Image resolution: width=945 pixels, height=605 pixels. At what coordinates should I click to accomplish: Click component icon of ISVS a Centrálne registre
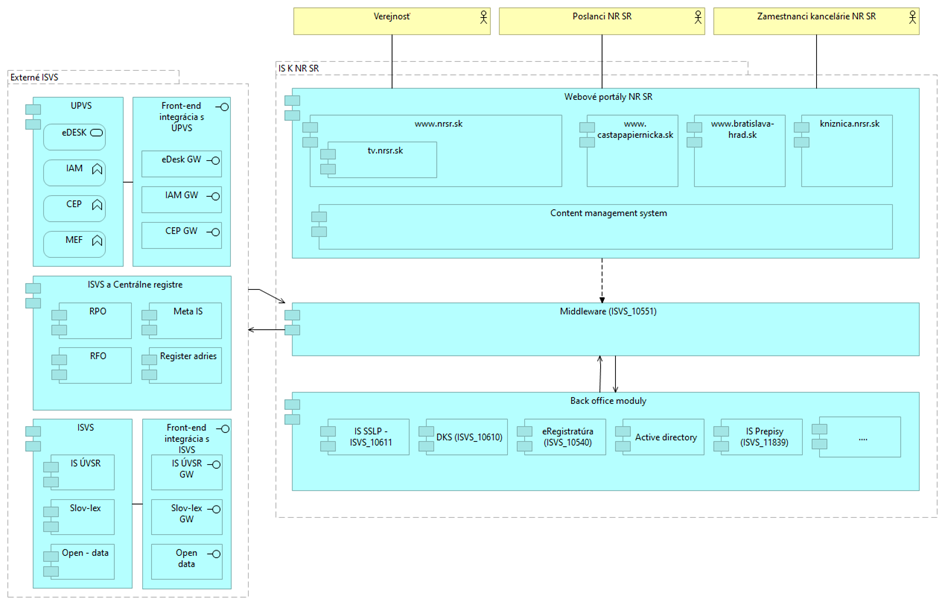[x=33, y=296]
